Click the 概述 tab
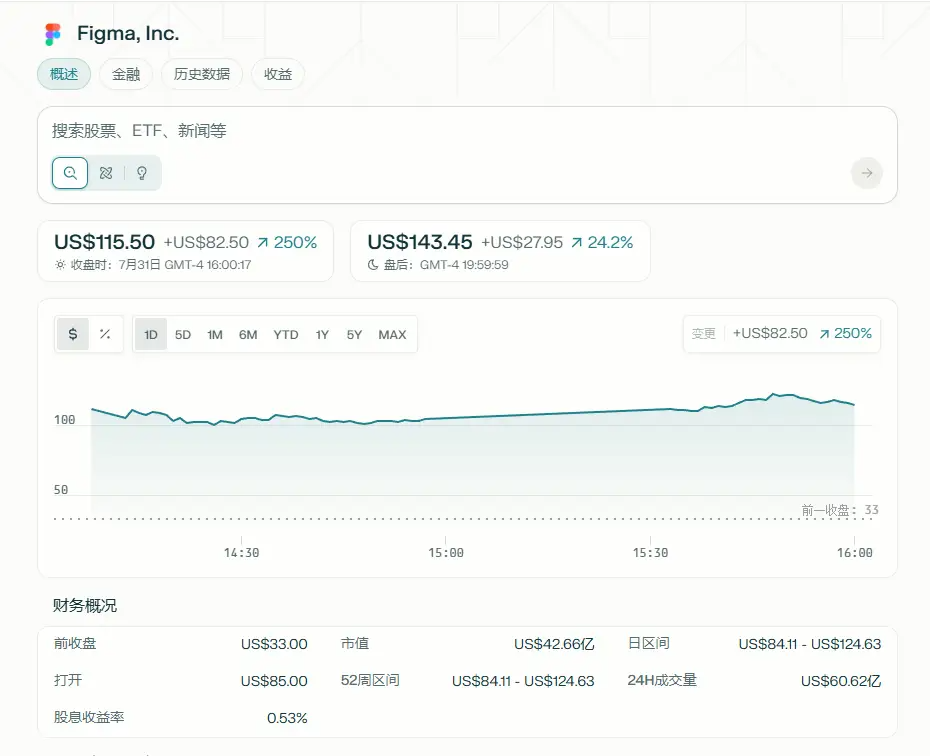The width and height of the screenshot is (930, 756). [x=64, y=74]
